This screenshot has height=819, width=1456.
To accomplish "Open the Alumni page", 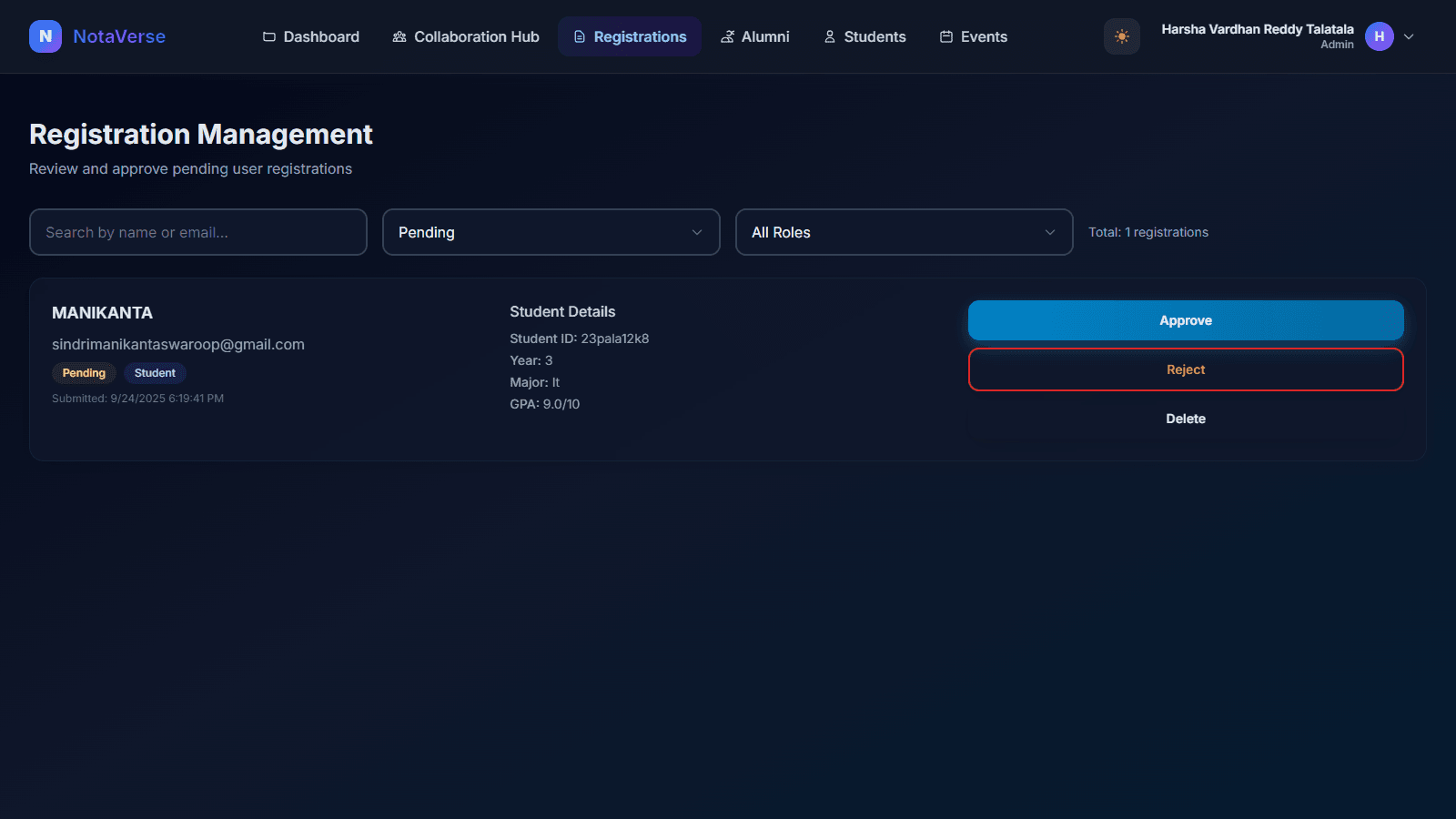I will pos(755,36).
